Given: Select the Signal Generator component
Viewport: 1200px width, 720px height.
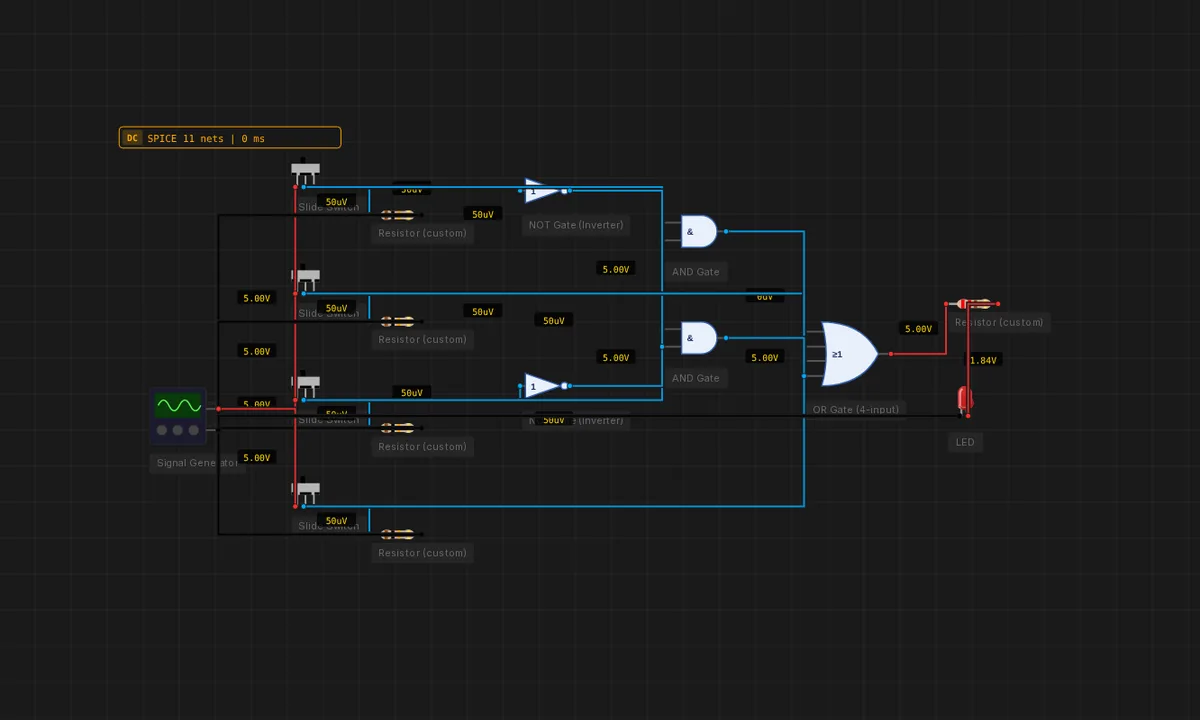Looking at the screenshot, I should (178, 415).
